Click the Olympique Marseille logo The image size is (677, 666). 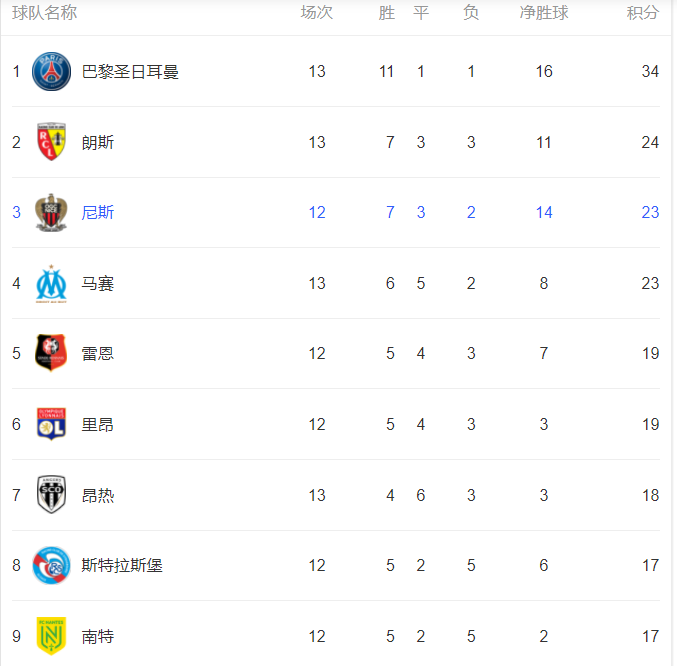click(51, 284)
